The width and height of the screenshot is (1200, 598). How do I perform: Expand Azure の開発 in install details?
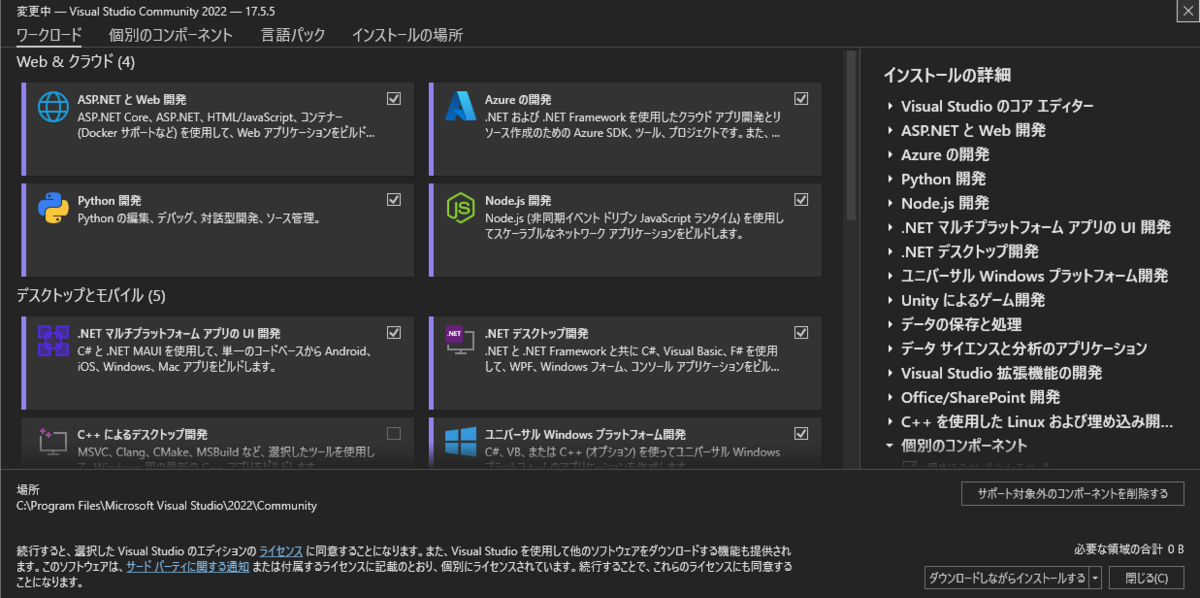(889, 155)
